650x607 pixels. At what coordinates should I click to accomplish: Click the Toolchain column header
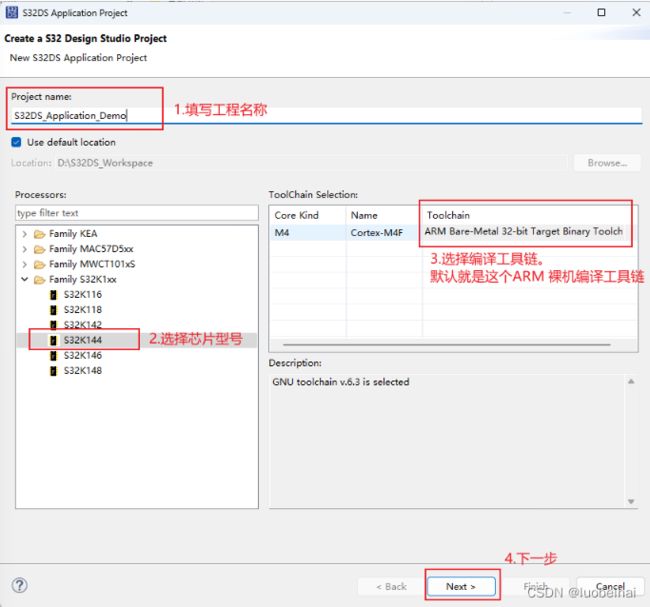pyautogui.click(x=530, y=216)
